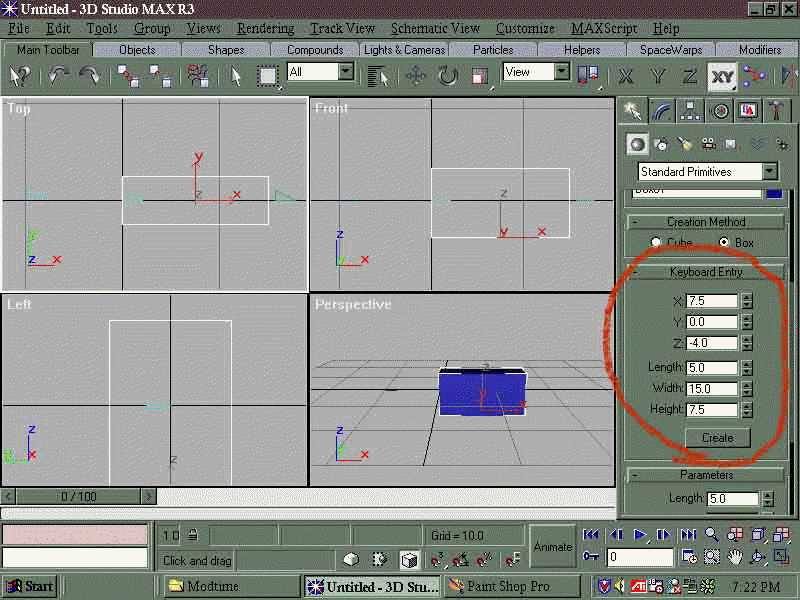This screenshot has width=800, height=600.
Task: Click the Arc Rotate viewport control
Action: [x=758, y=557]
